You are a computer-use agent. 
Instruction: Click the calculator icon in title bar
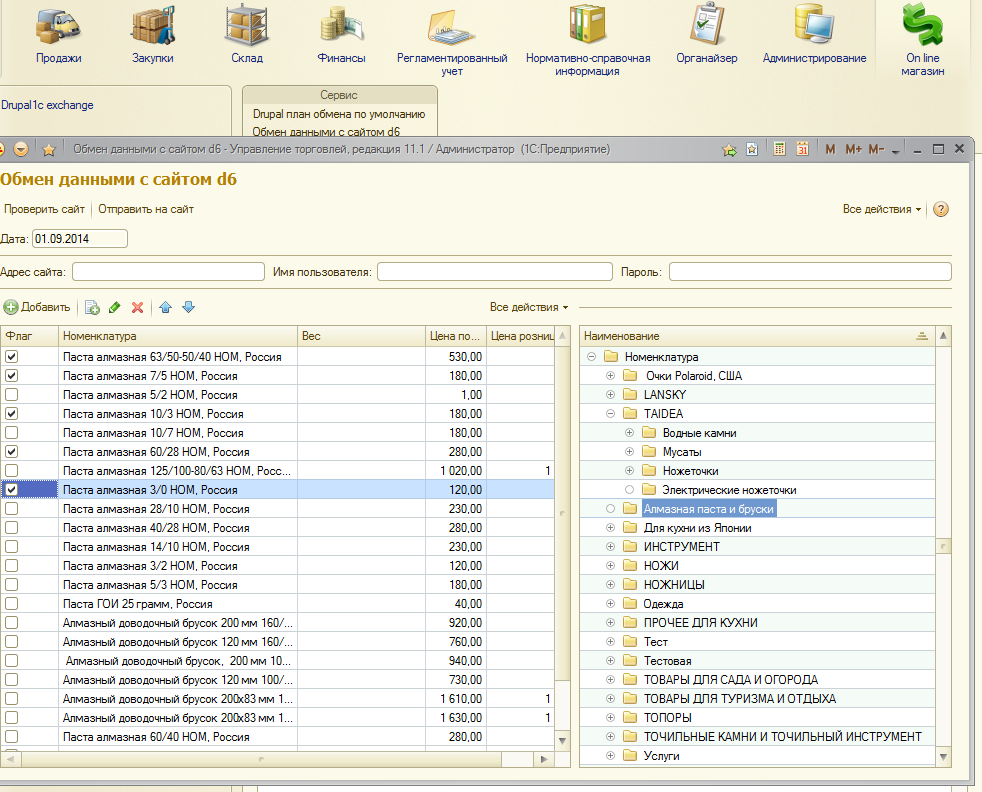[779, 149]
